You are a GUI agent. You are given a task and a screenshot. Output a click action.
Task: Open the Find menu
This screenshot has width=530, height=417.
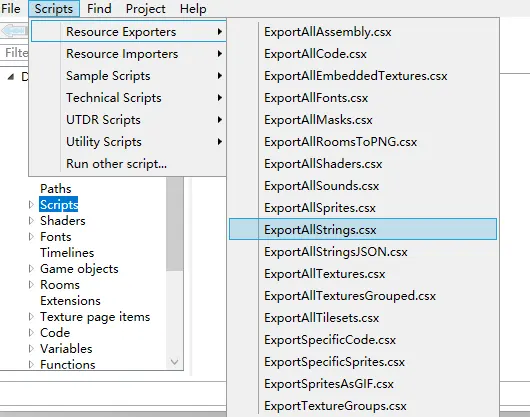[x=99, y=8]
